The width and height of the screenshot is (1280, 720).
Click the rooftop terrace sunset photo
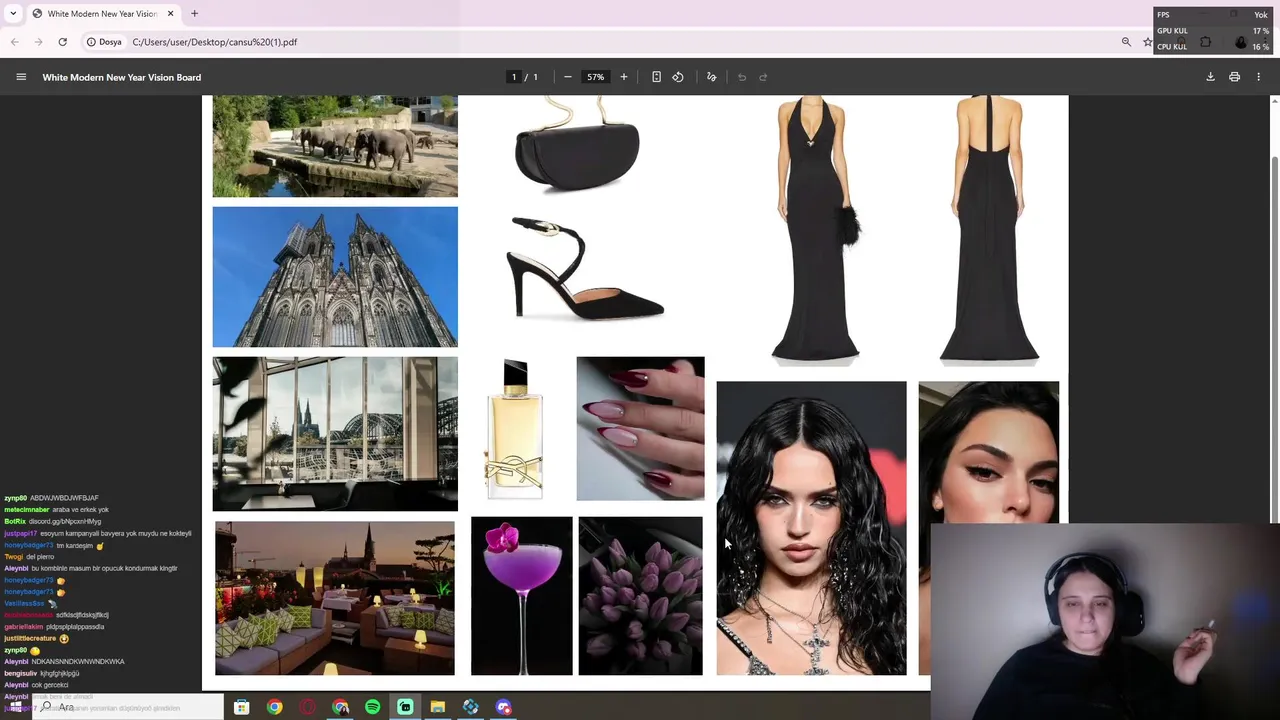pos(335,598)
